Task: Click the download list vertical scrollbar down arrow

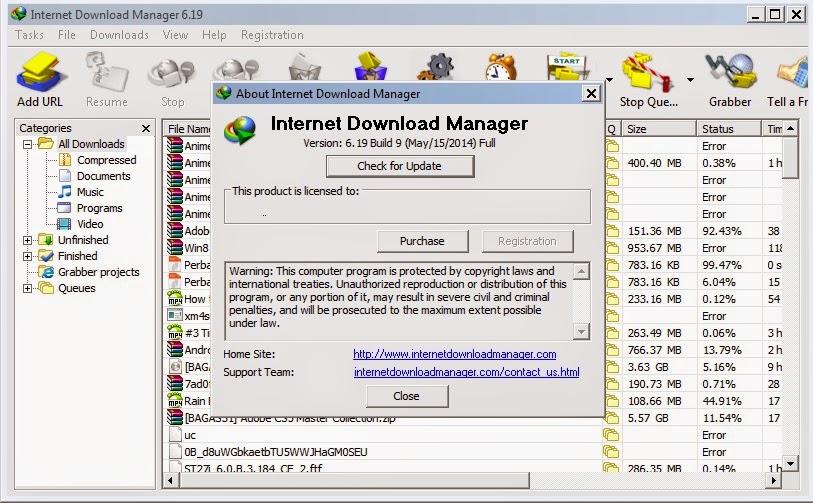Action: pyautogui.click(x=790, y=463)
